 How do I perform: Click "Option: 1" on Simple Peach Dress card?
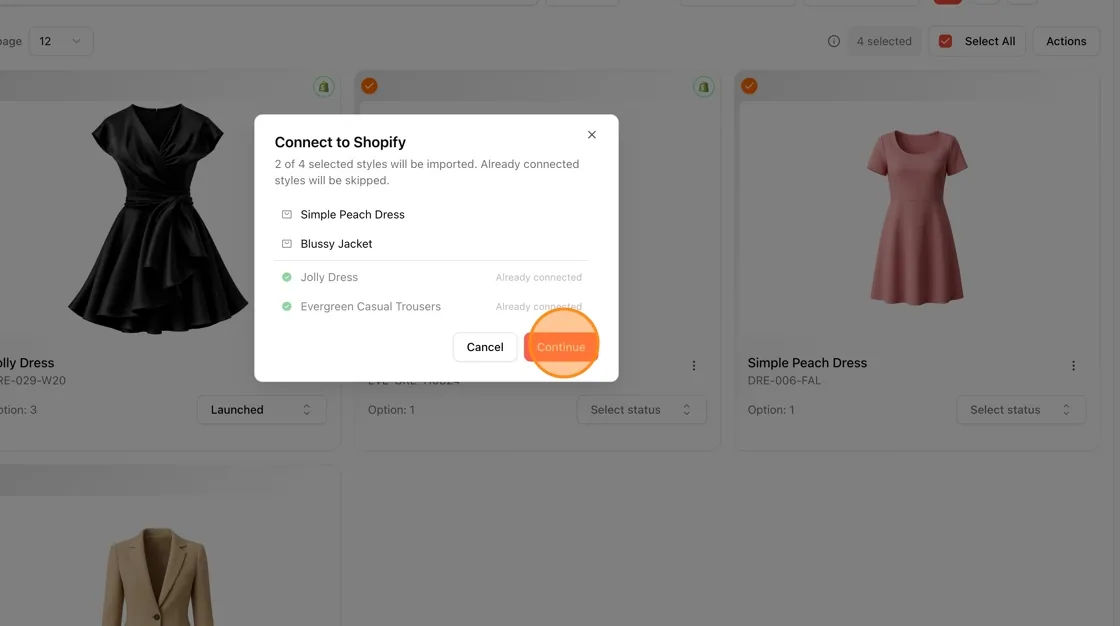coord(771,410)
